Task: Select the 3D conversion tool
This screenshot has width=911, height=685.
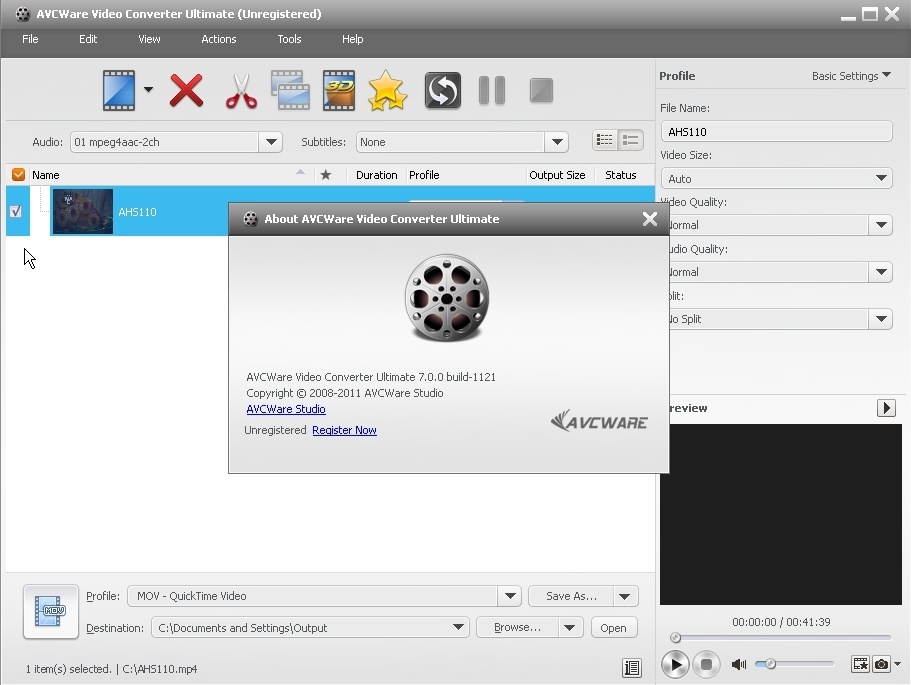Action: pos(338,90)
